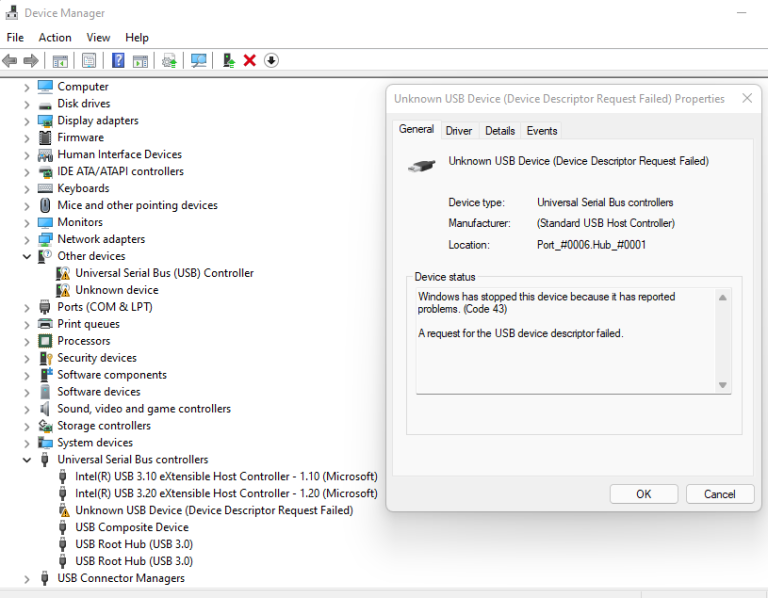Switch to the Driver tab
This screenshot has height=598, width=768.
pyautogui.click(x=459, y=131)
